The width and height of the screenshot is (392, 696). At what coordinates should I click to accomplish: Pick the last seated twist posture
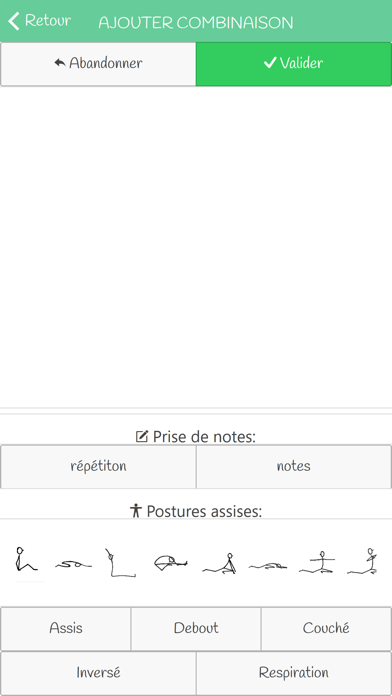coord(363,562)
